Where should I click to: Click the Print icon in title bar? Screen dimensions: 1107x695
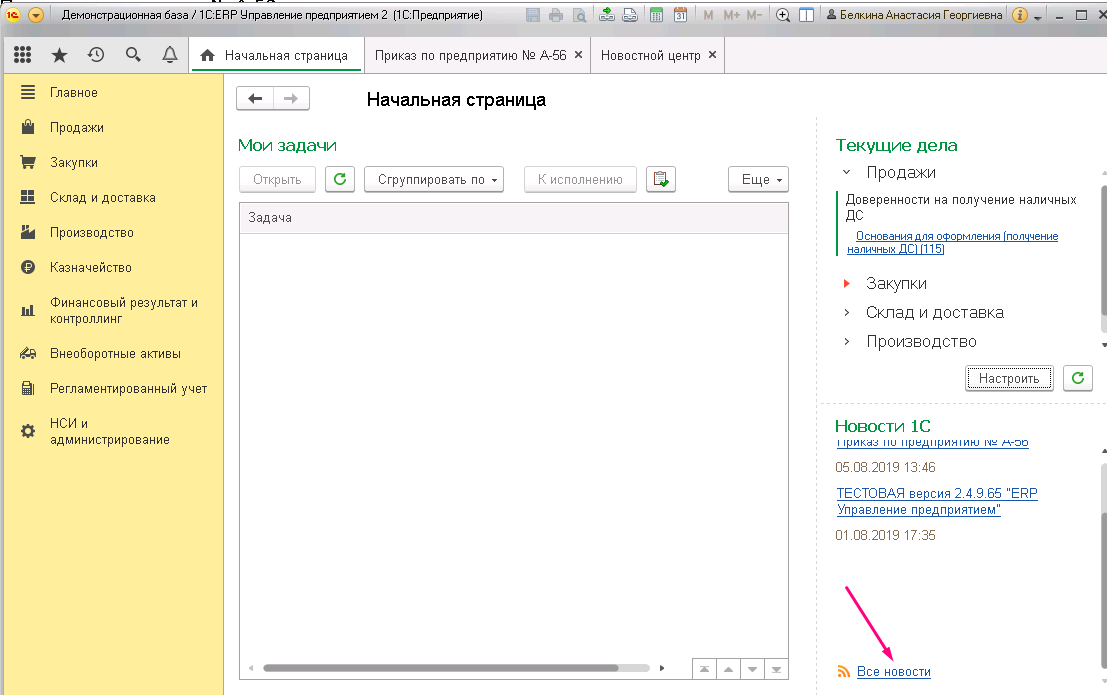(x=556, y=15)
